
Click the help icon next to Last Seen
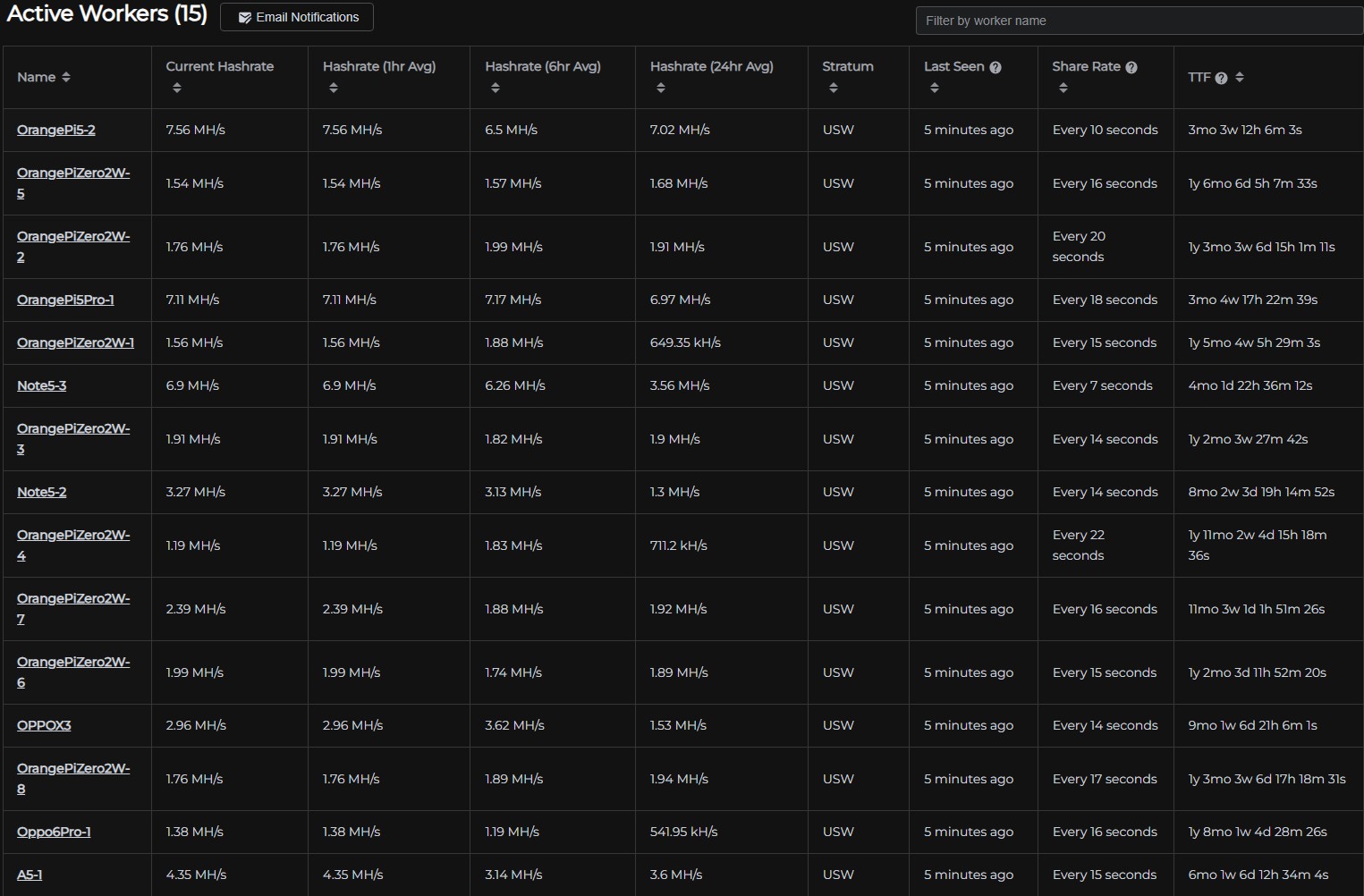995,66
